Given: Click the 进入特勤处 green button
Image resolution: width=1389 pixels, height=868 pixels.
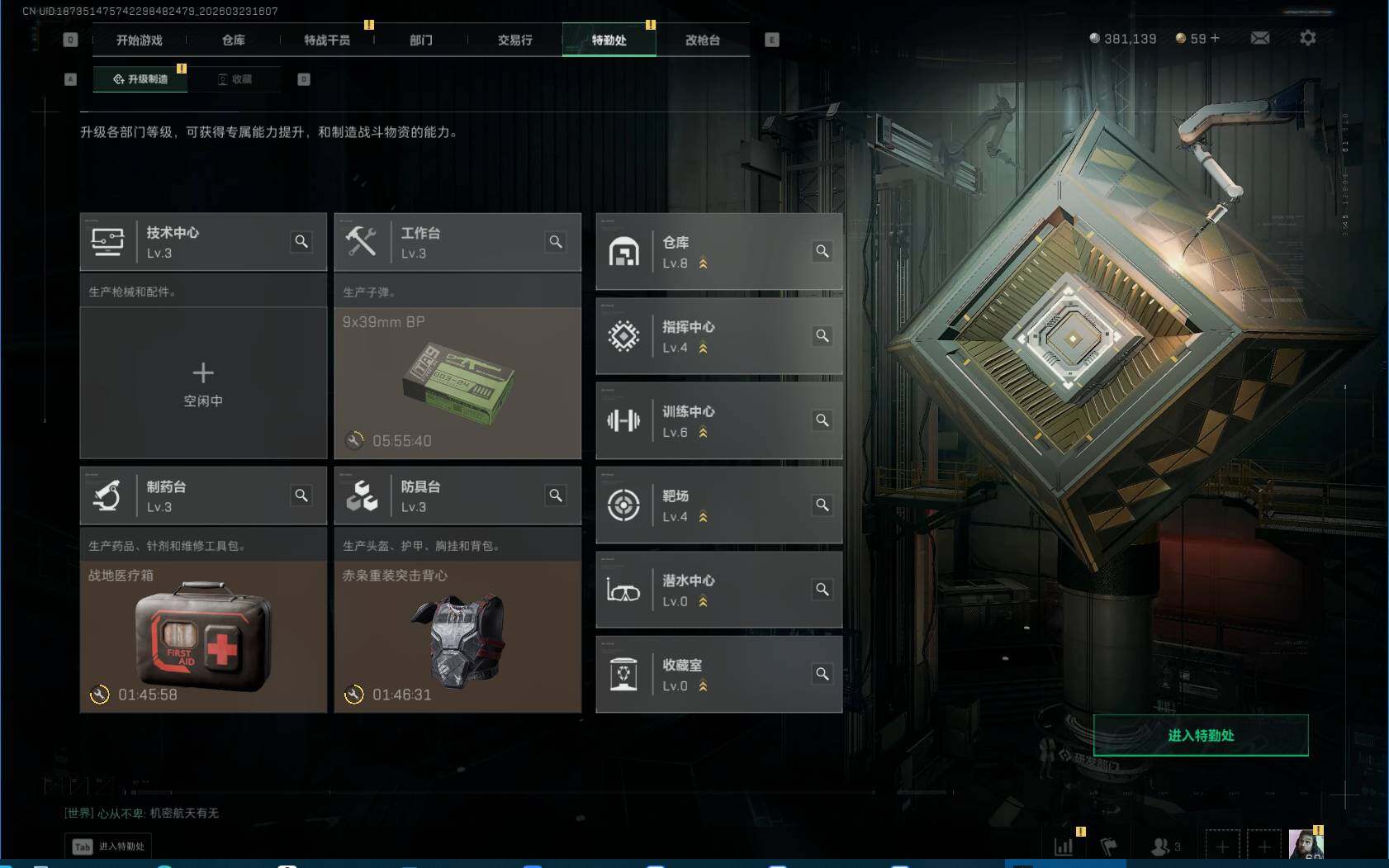Looking at the screenshot, I should 1201,735.
